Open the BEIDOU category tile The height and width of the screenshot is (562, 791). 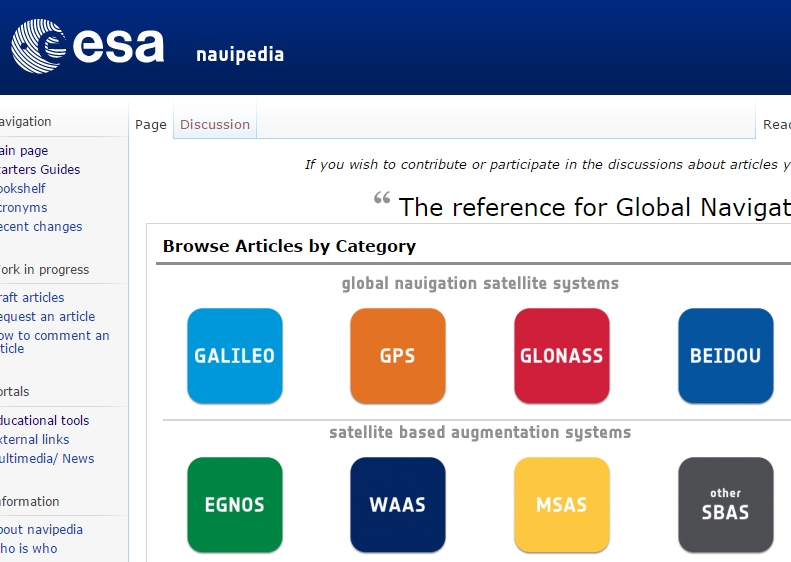point(725,356)
